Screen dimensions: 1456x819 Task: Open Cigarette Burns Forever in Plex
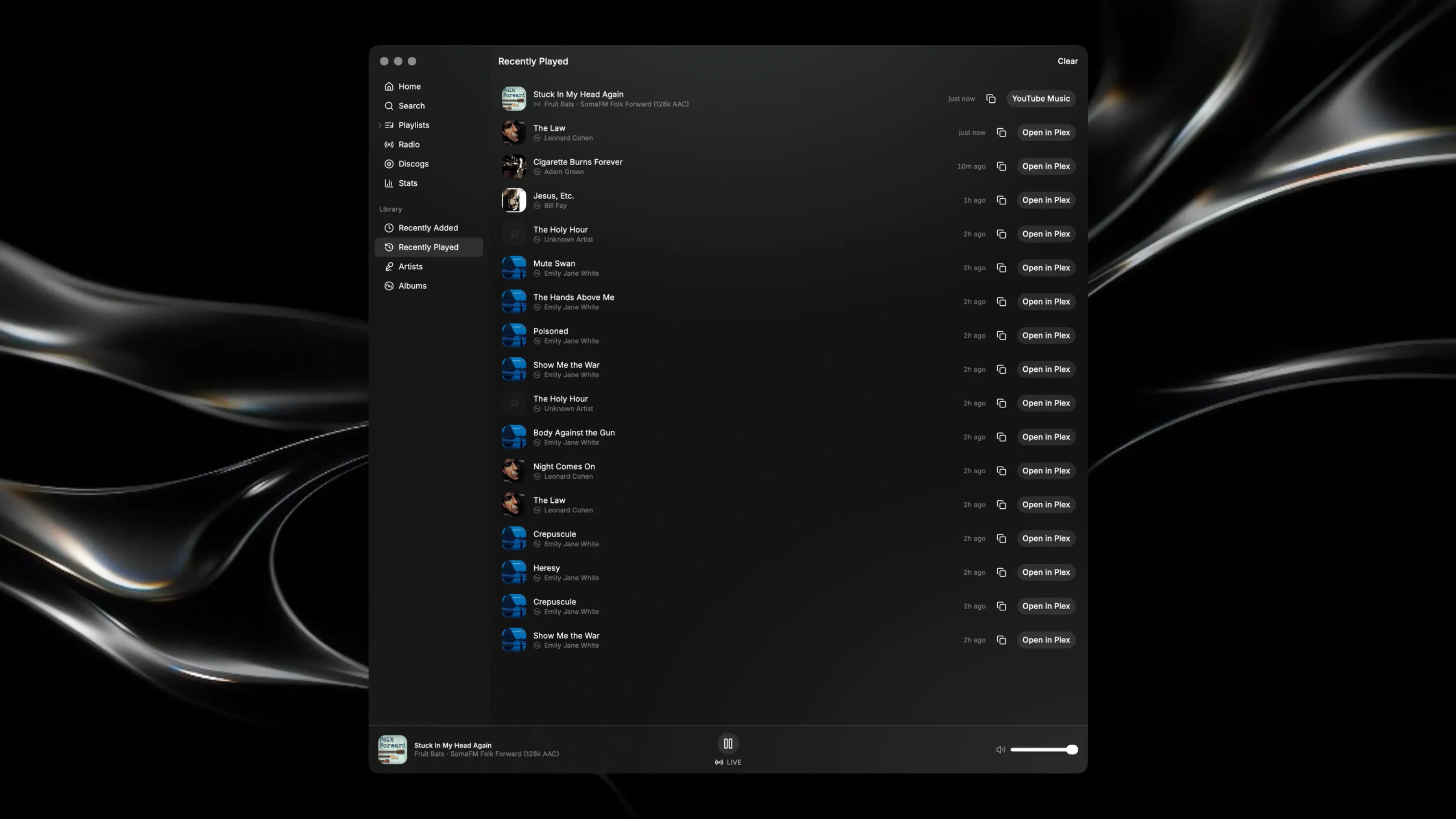point(1046,166)
